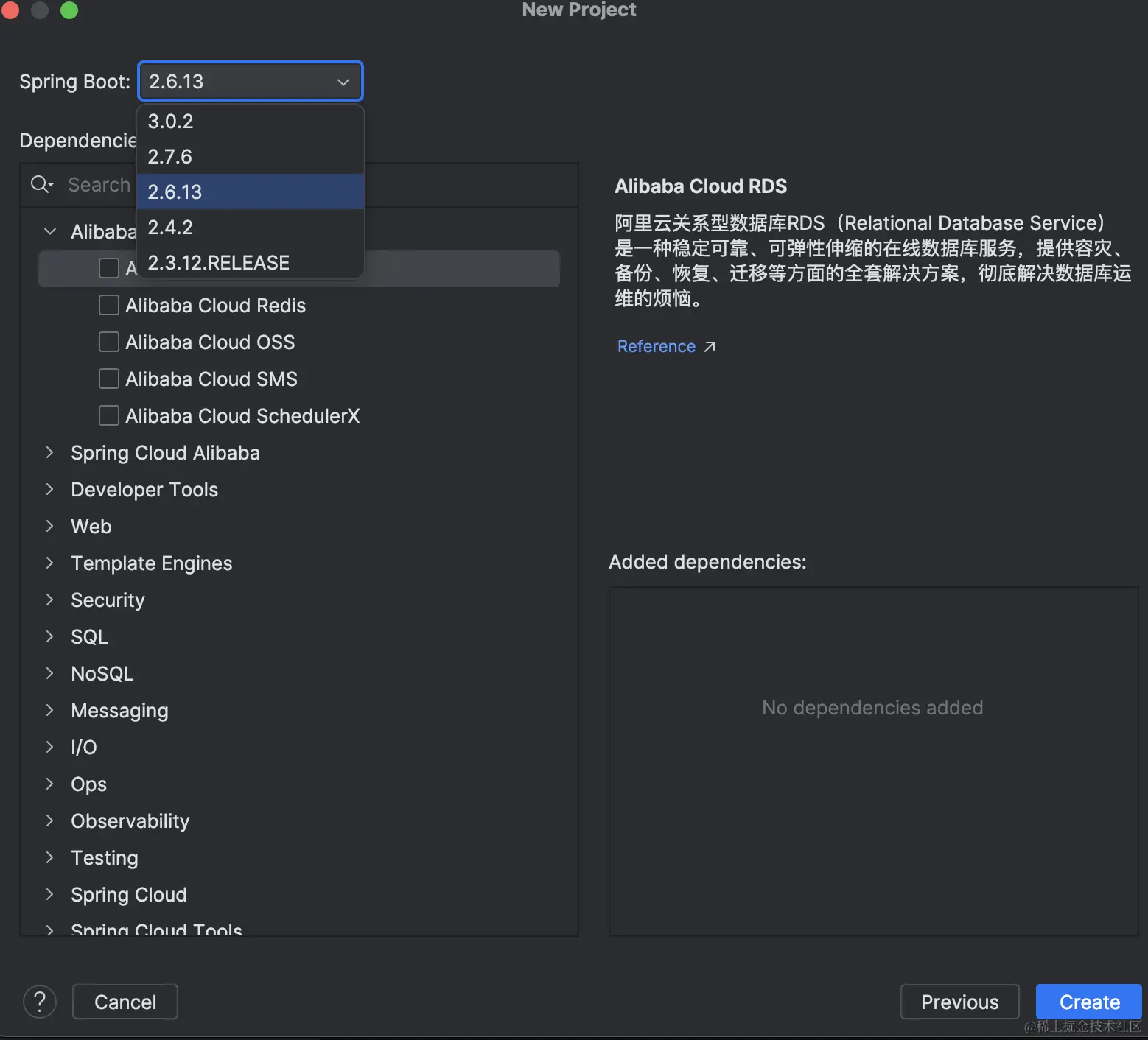Expand the SQL group
The width and height of the screenshot is (1148, 1040).
coord(50,636)
